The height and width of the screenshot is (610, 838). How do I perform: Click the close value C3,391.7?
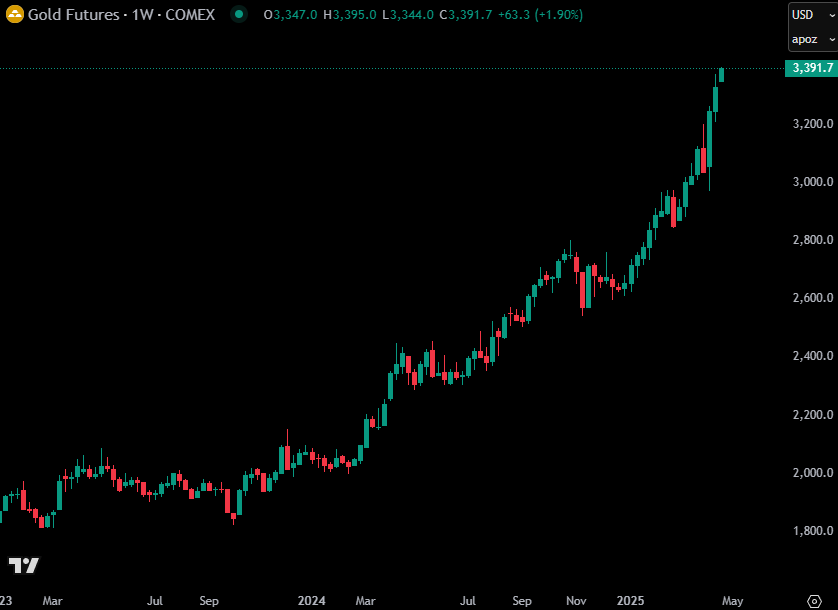pos(465,14)
